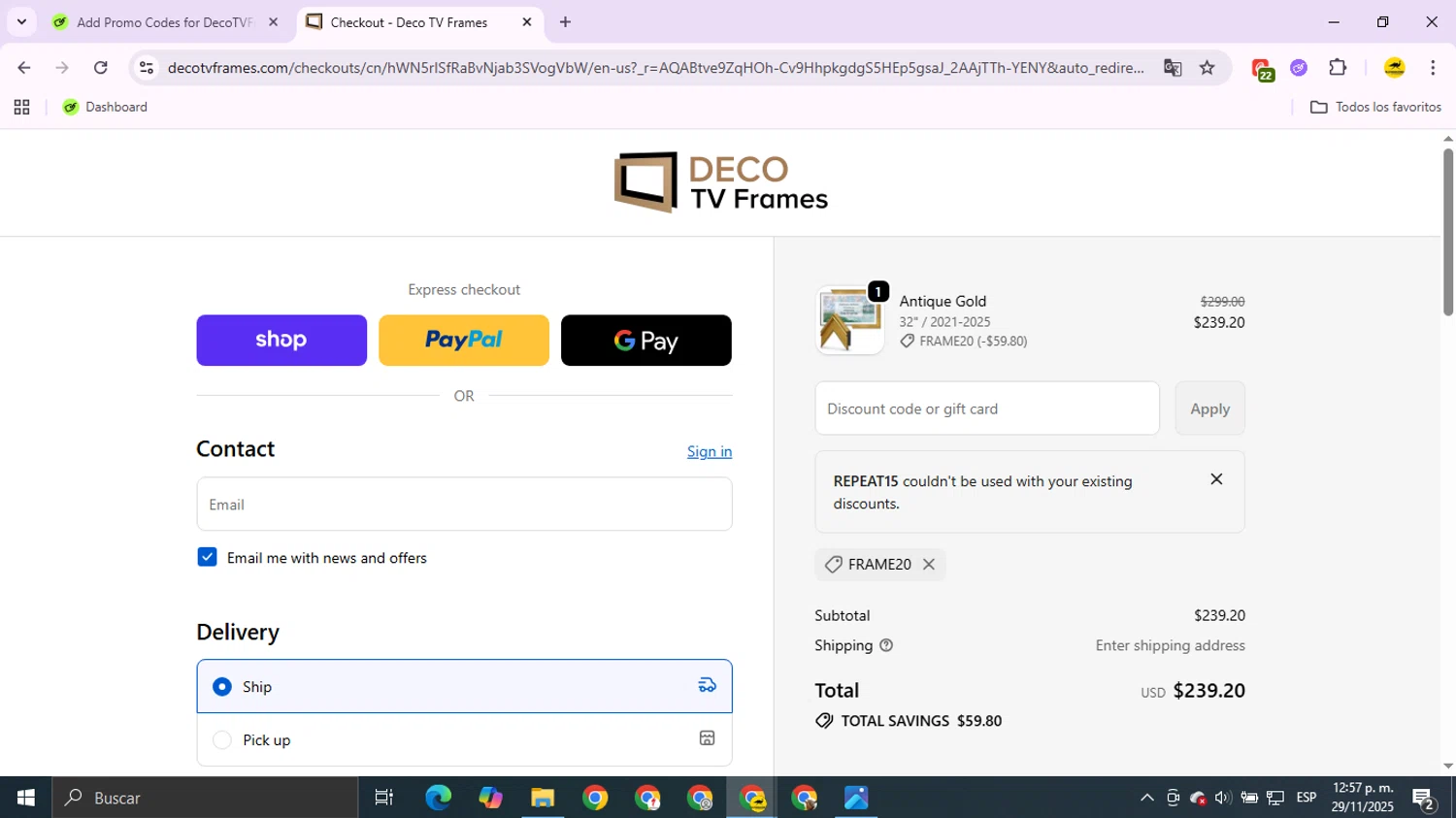The image size is (1456, 818).
Task: Show hidden system tray icons
Action: pos(1146,798)
